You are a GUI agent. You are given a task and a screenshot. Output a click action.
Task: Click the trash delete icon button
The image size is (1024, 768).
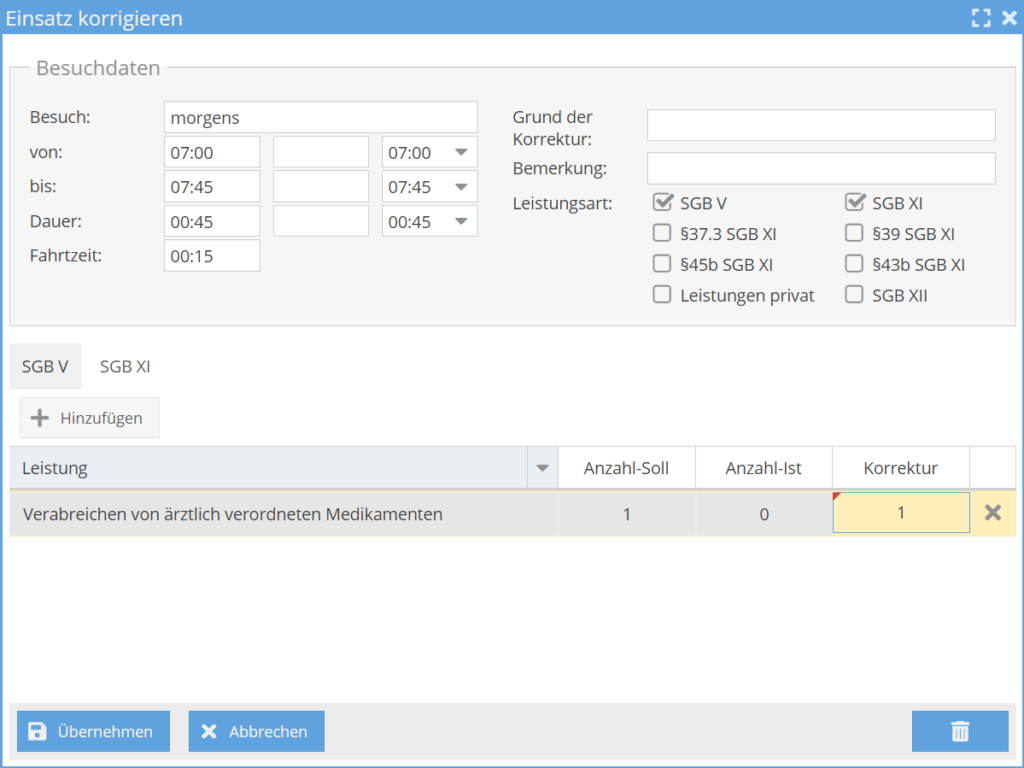click(960, 732)
